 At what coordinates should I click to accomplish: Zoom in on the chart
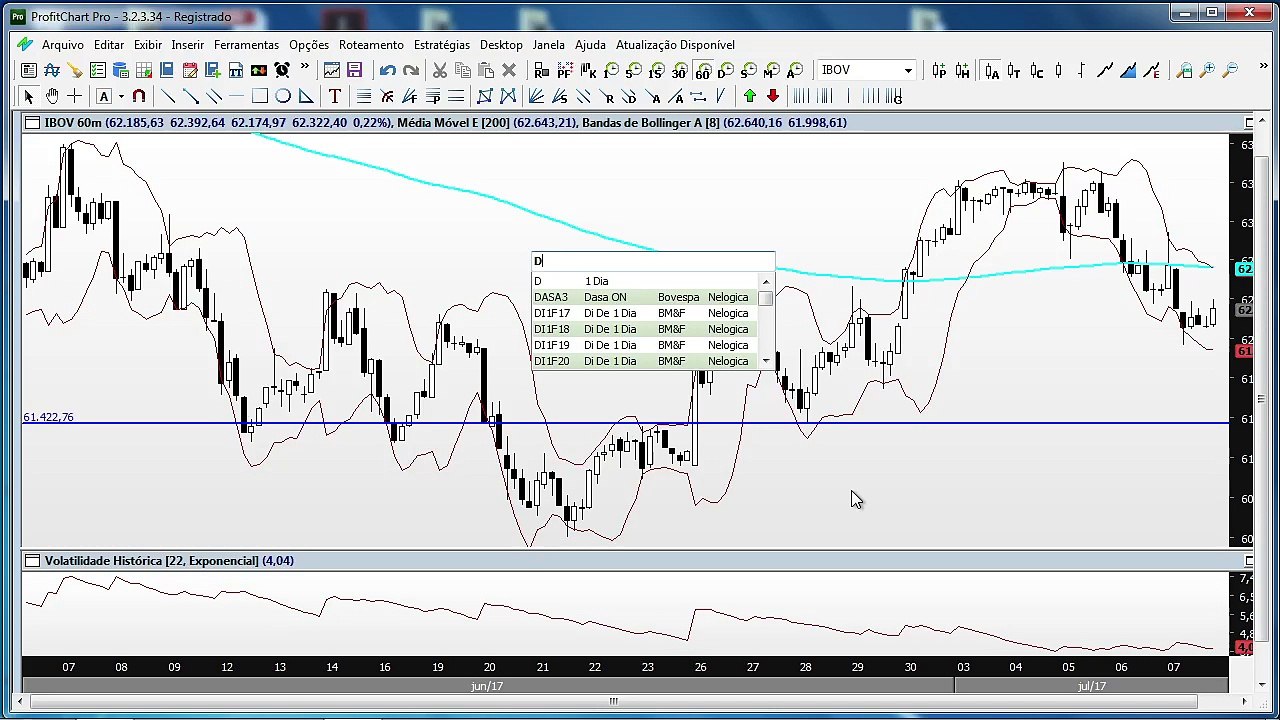point(1207,70)
